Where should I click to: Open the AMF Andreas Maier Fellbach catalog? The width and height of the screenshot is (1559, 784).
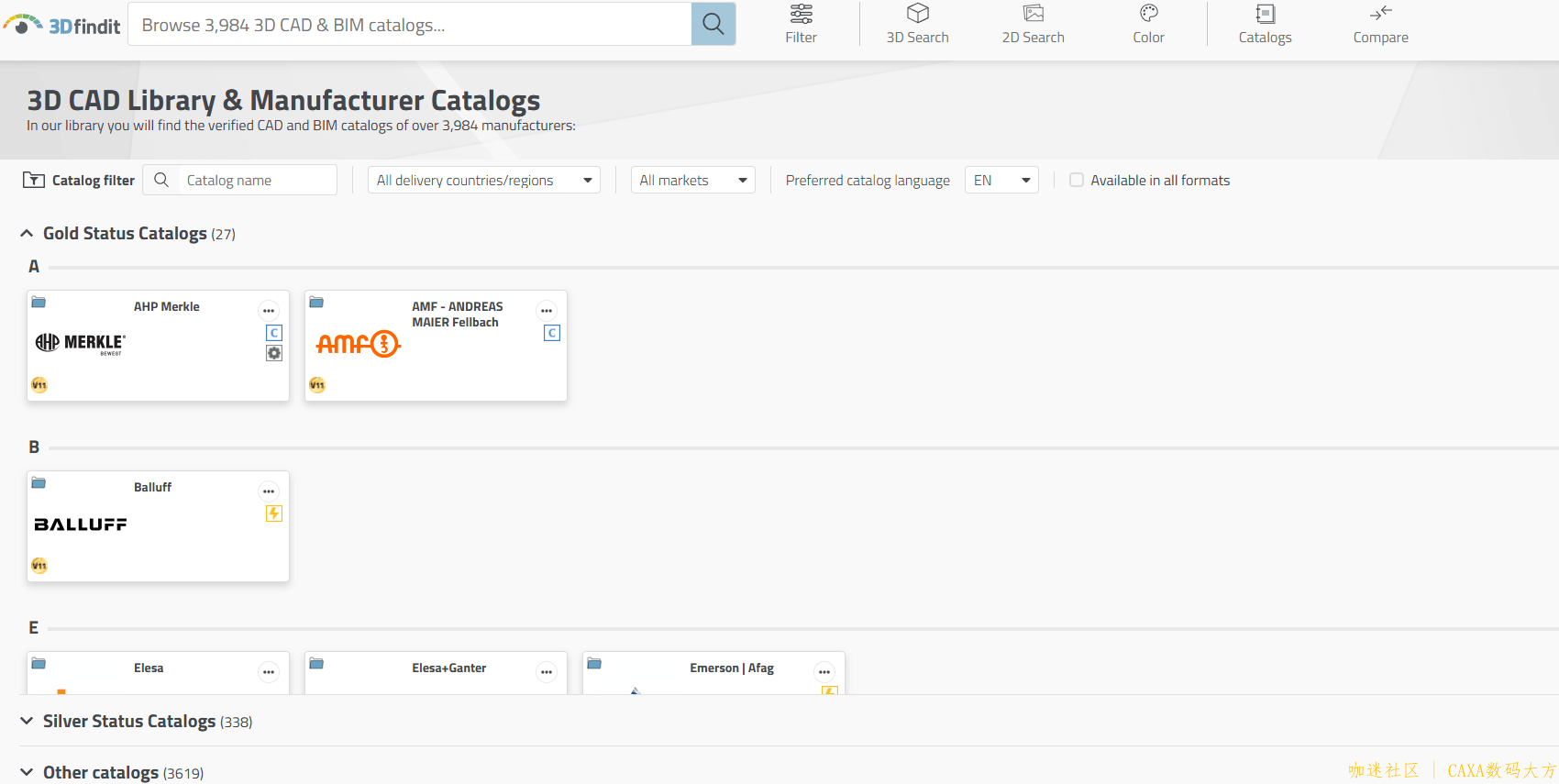[x=436, y=346]
